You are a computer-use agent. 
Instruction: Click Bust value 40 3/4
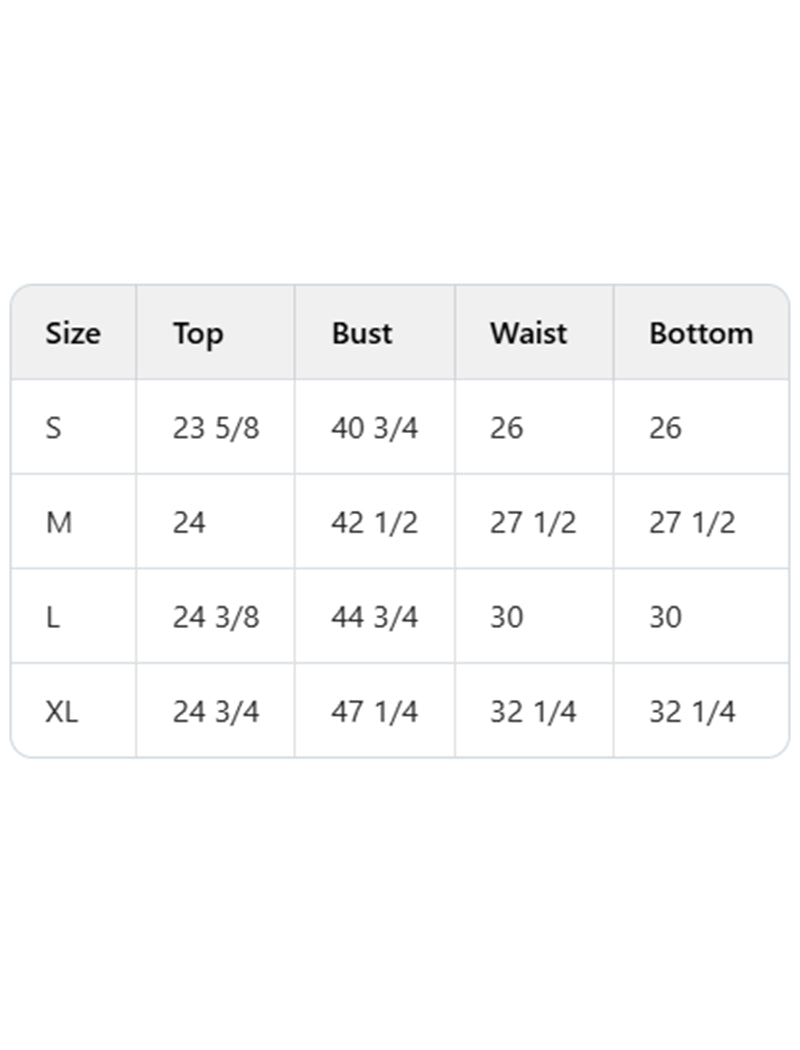(375, 428)
